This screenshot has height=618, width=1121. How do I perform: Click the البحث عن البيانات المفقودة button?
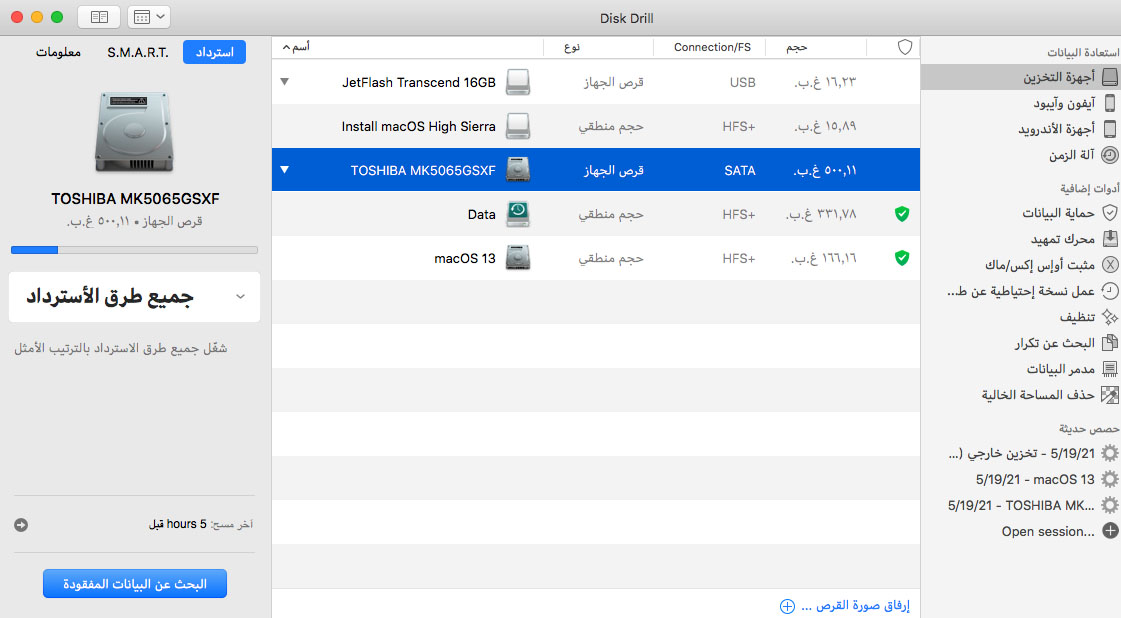tap(135, 584)
